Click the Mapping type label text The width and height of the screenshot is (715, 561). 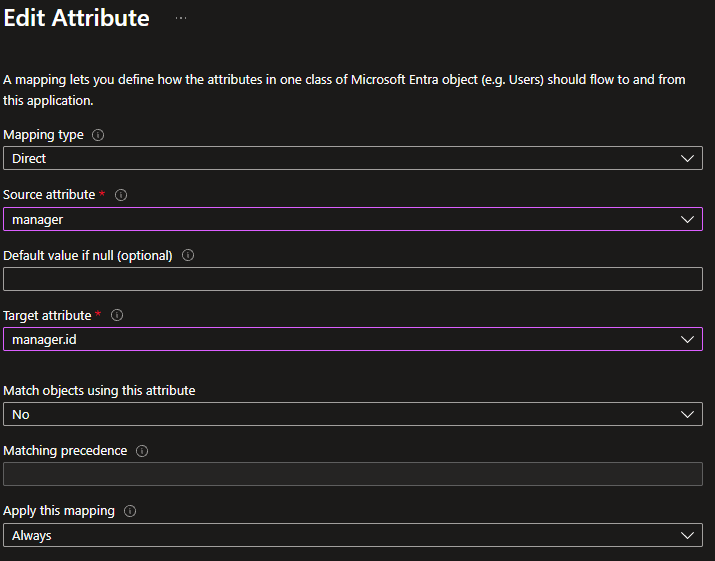click(x=43, y=135)
